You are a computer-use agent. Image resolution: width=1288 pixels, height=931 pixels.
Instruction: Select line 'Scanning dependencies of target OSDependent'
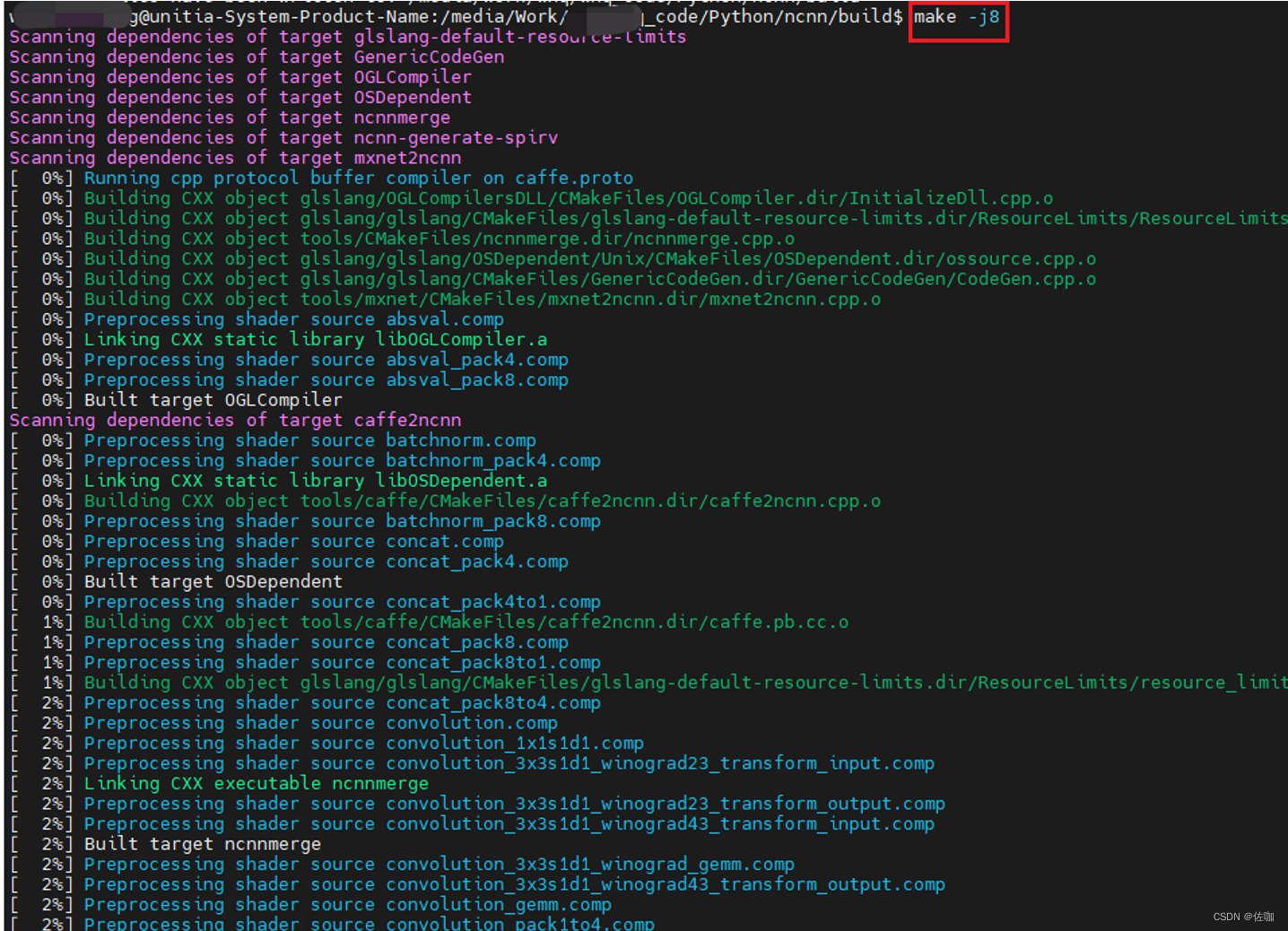tap(240, 98)
